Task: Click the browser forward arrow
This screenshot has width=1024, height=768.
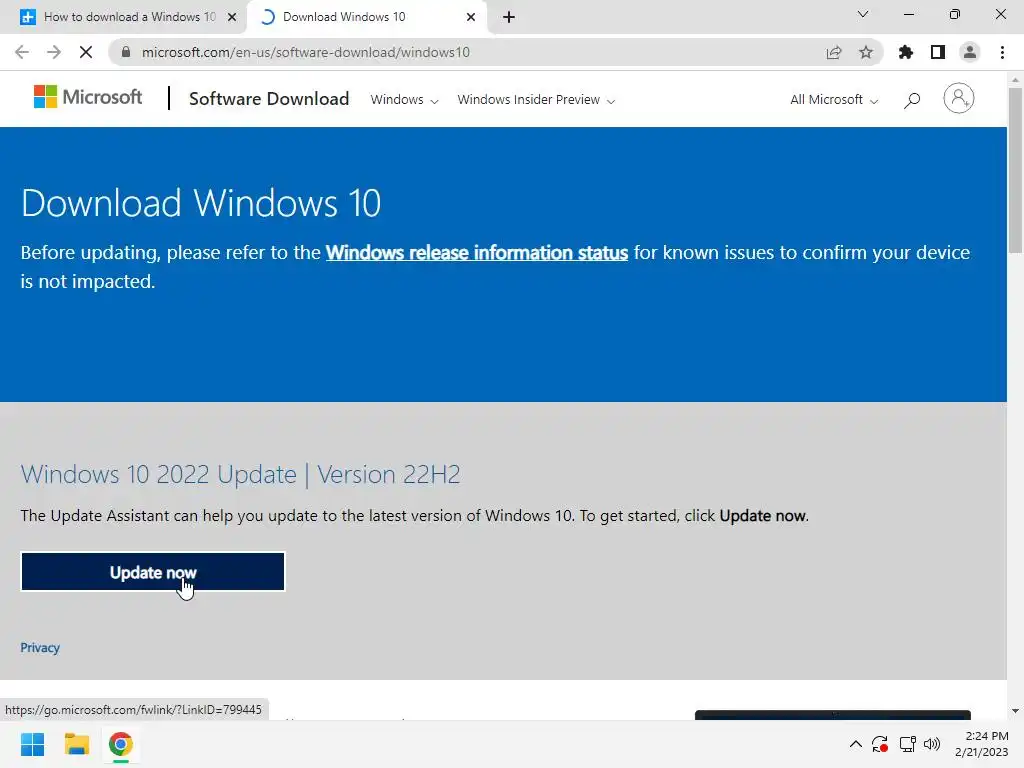Action: click(54, 52)
